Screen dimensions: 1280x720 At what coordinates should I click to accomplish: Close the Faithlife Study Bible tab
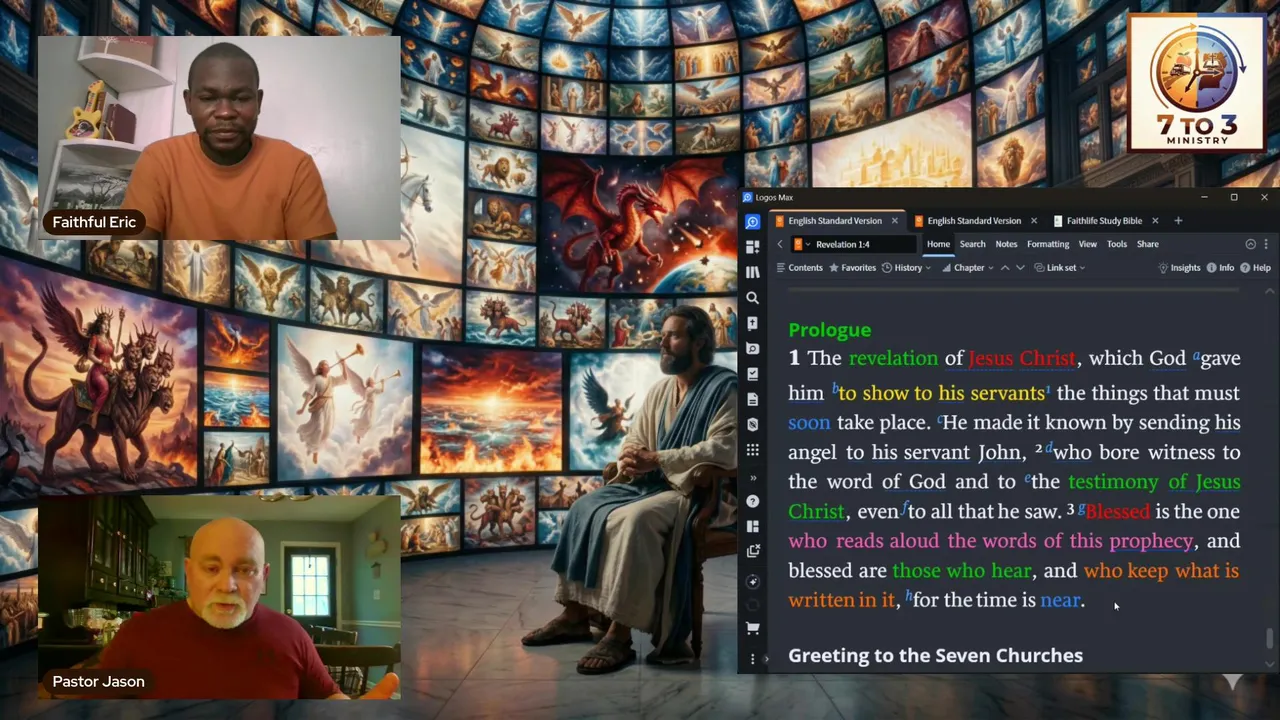click(x=1155, y=221)
